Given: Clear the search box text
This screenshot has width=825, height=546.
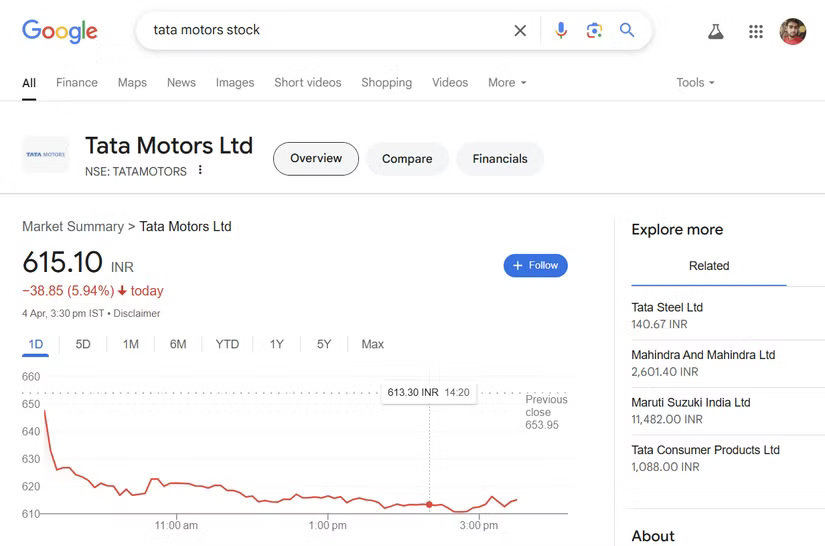Looking at the screenshot, I should 520,31.
